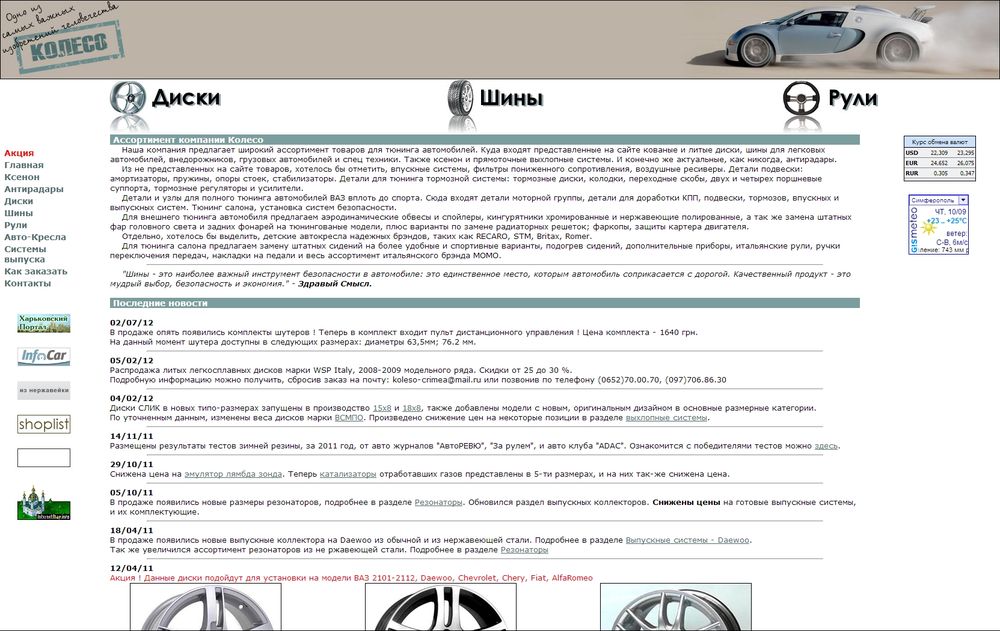
Task: Open the shoplist banner
Action: tap(43, 424)
